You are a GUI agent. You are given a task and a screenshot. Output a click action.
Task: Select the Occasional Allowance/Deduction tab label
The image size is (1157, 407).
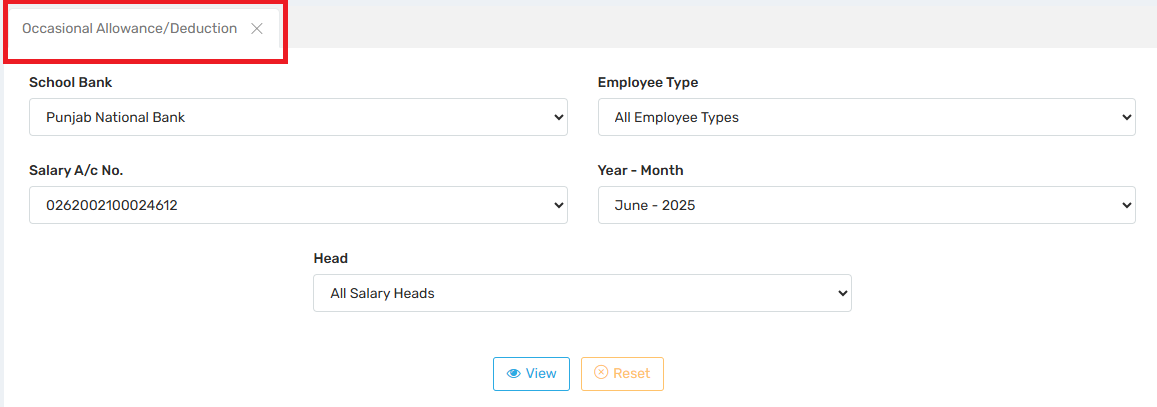(129, 29)
